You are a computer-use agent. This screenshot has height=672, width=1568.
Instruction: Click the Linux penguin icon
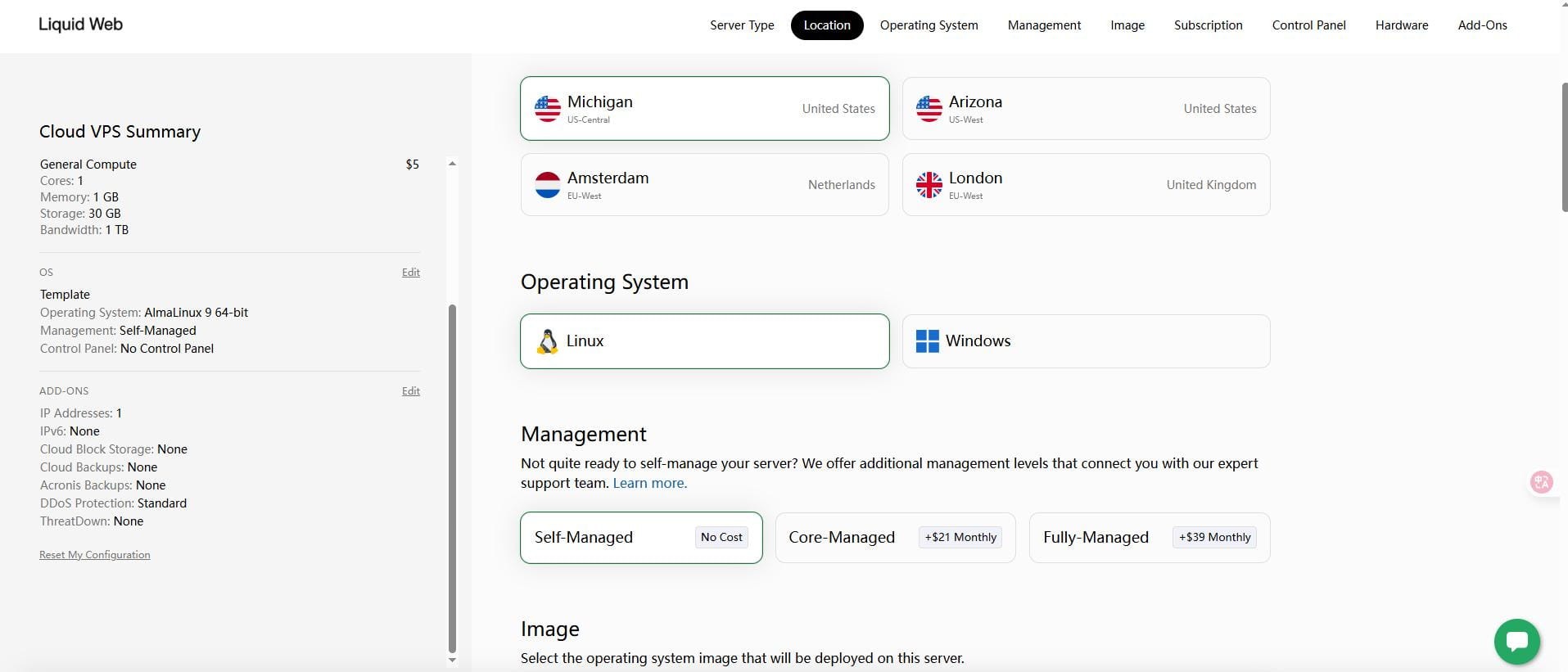[x=547, y=341]
